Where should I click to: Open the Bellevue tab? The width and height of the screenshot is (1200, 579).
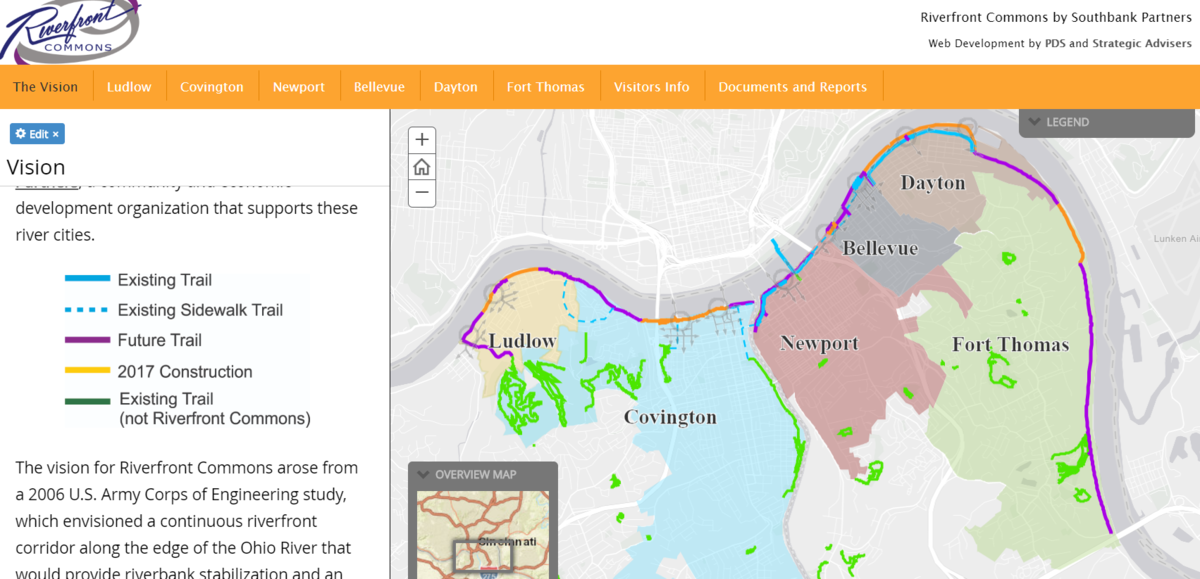(379, 87)
